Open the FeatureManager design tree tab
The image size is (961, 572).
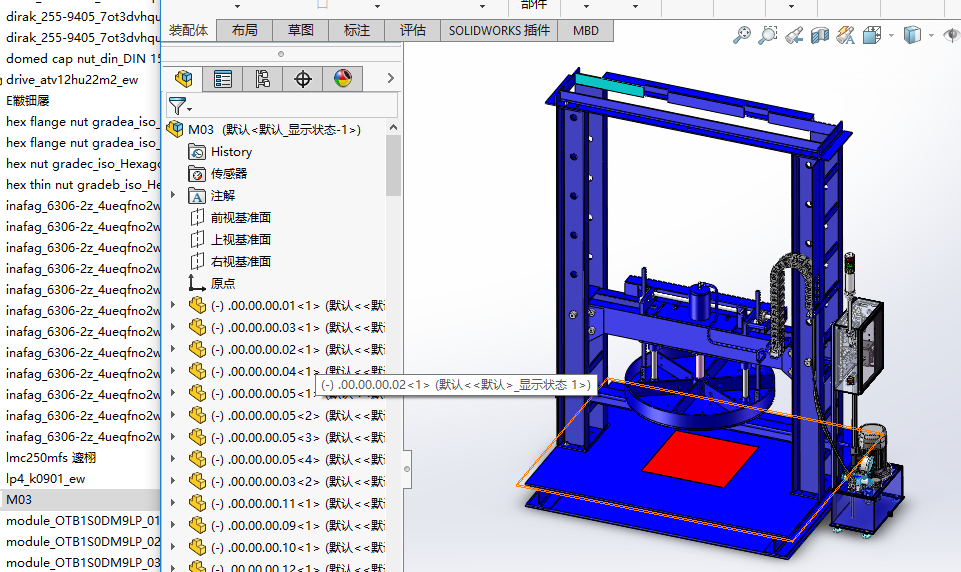pyautogui.click(x=183, y=79)
